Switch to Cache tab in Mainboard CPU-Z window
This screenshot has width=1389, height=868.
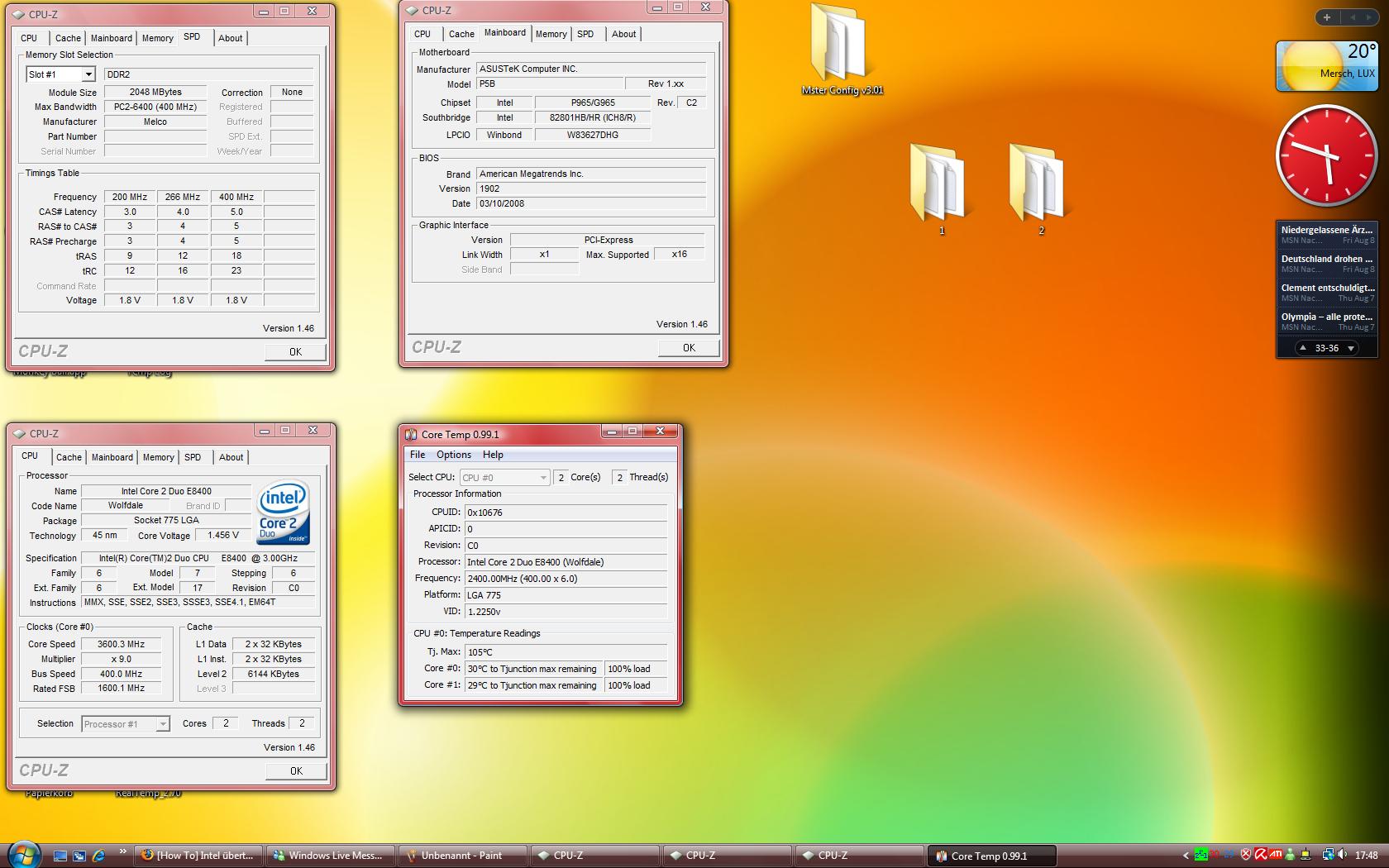[461, 34]
